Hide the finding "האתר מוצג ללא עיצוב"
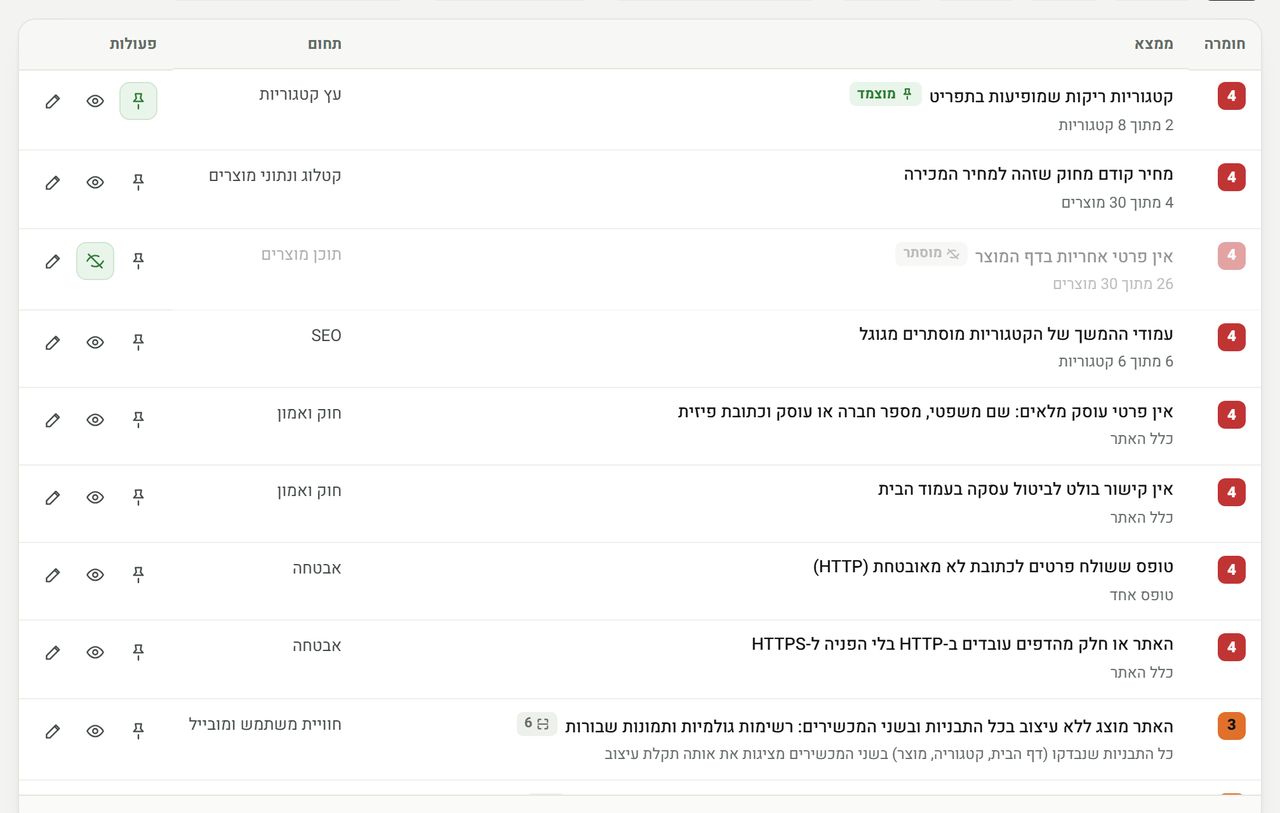Image resolution: width=1280 pixels, height=813 pixels. (95, 731)
